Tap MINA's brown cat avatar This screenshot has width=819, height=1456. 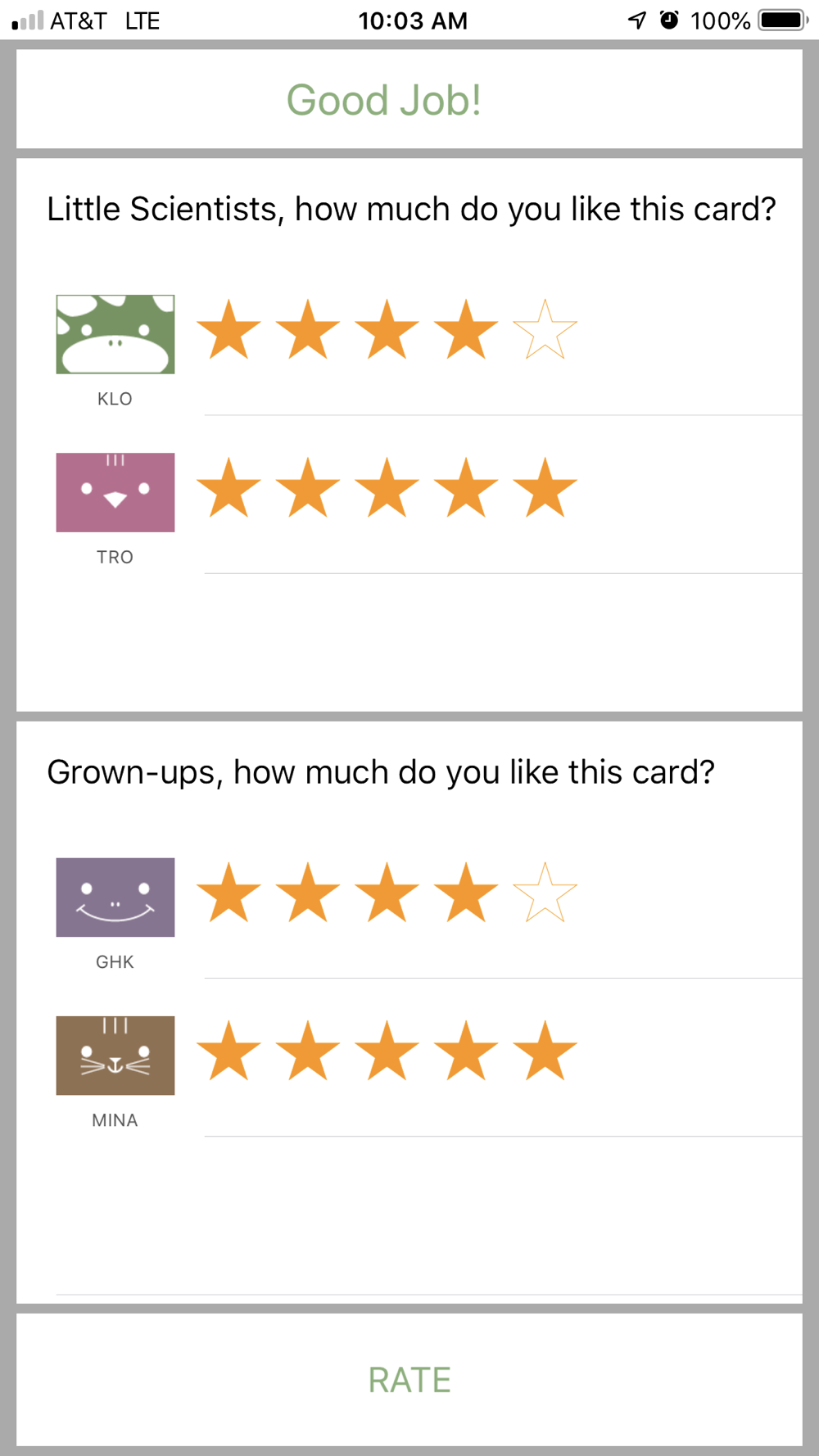point(115,1055)
